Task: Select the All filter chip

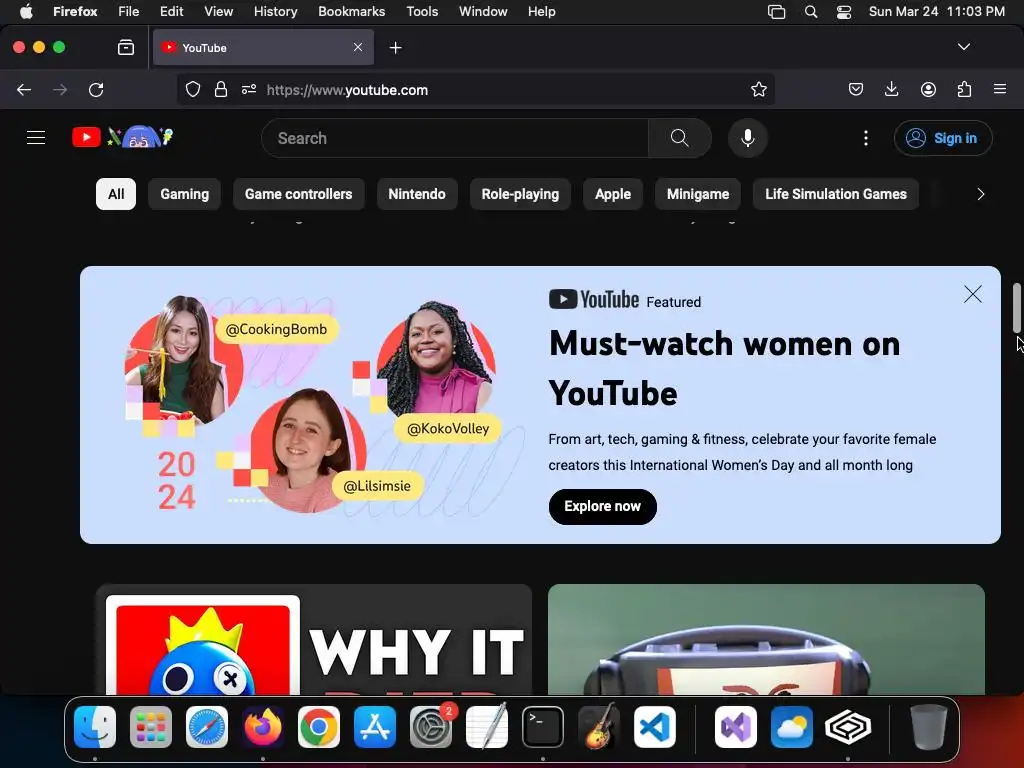Action: coord(116,194)
